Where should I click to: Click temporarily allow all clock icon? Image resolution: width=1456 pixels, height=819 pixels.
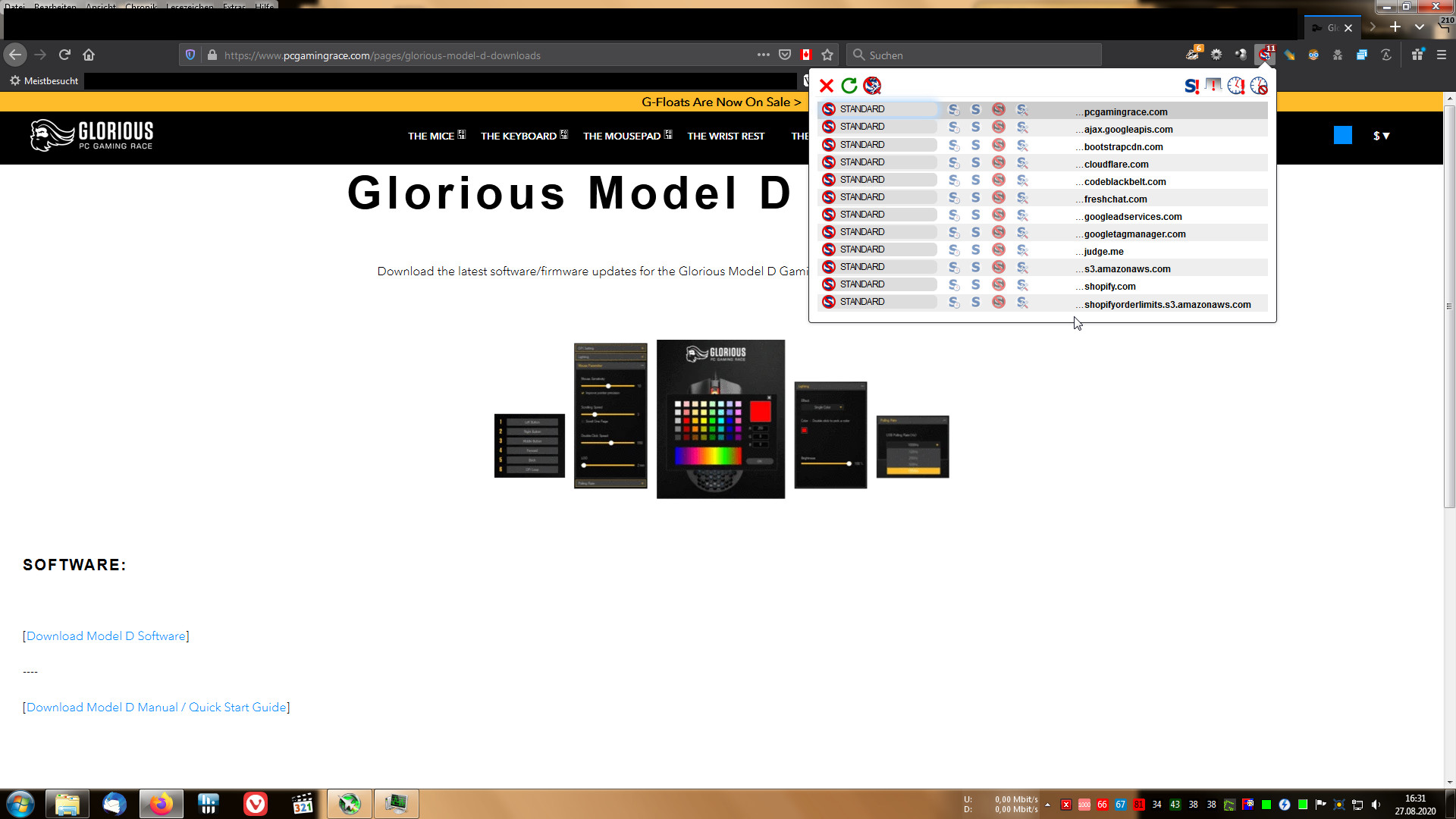point(1236,86)
